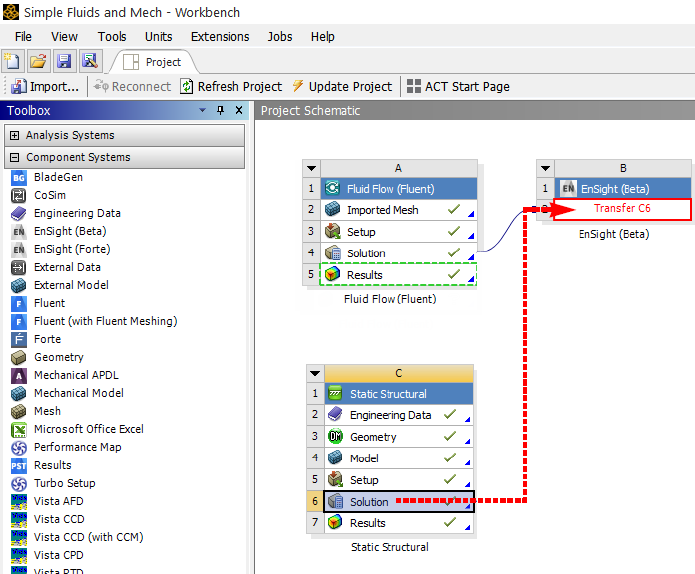Open the File menu
This screenshot has width=695, height=574.
coord(23,36)
